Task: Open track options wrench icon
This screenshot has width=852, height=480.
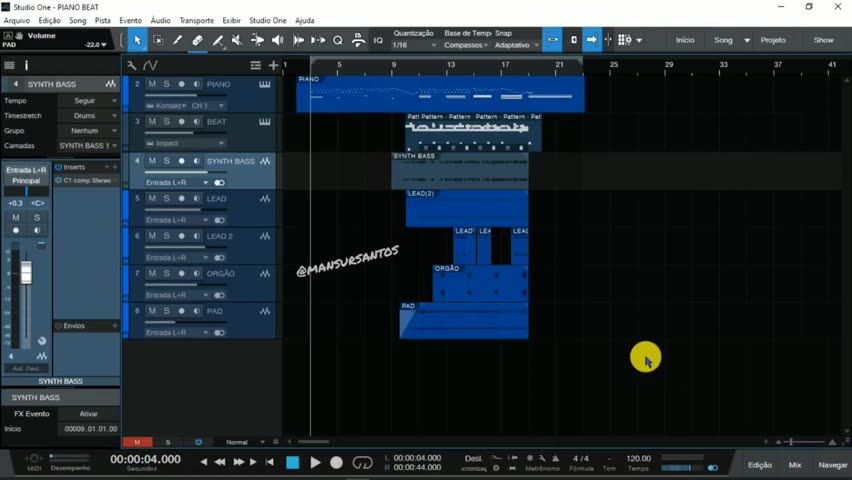Action: (x=131, y=65)
